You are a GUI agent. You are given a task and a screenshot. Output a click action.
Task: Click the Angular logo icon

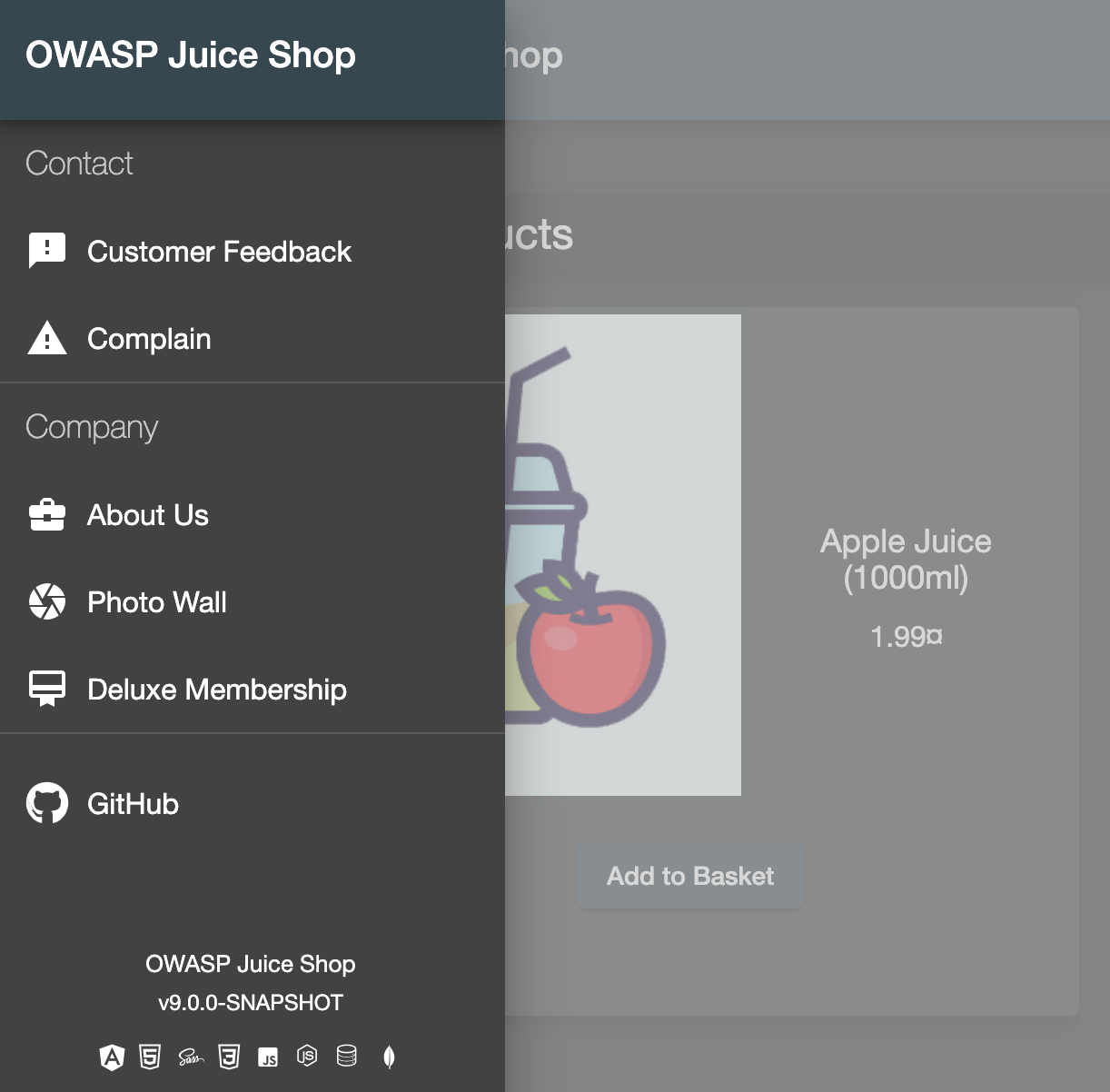point(112,1057)
